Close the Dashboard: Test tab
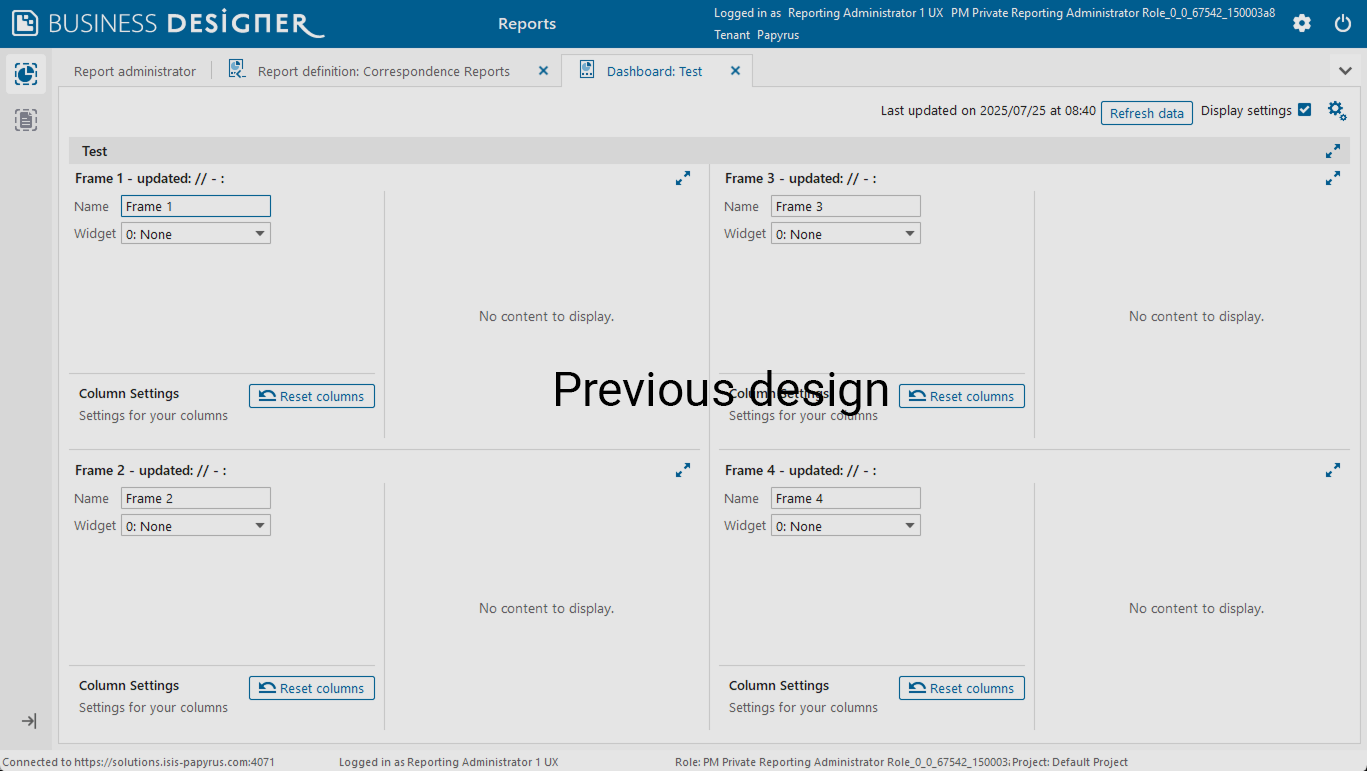Screen dimensions: 1367x771 point(735,71)
